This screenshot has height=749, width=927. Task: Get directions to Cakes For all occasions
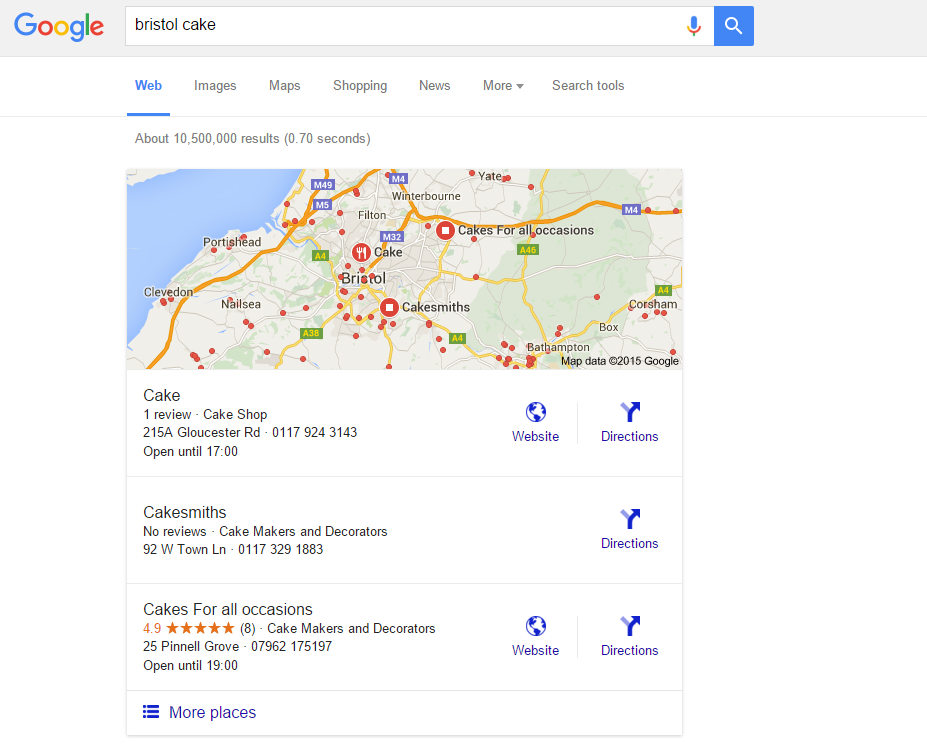(x=630, y=627)
